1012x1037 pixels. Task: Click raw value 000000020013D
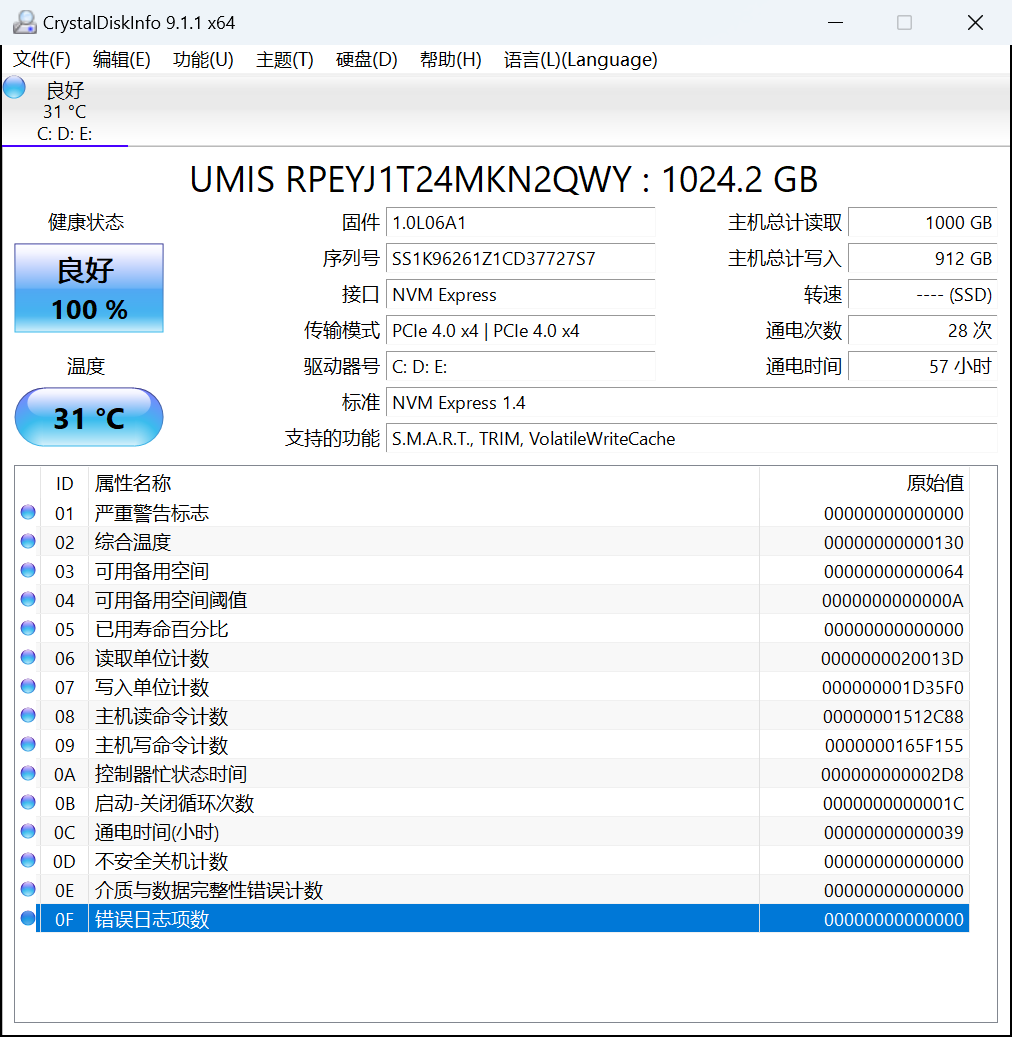tap(892, 659)
